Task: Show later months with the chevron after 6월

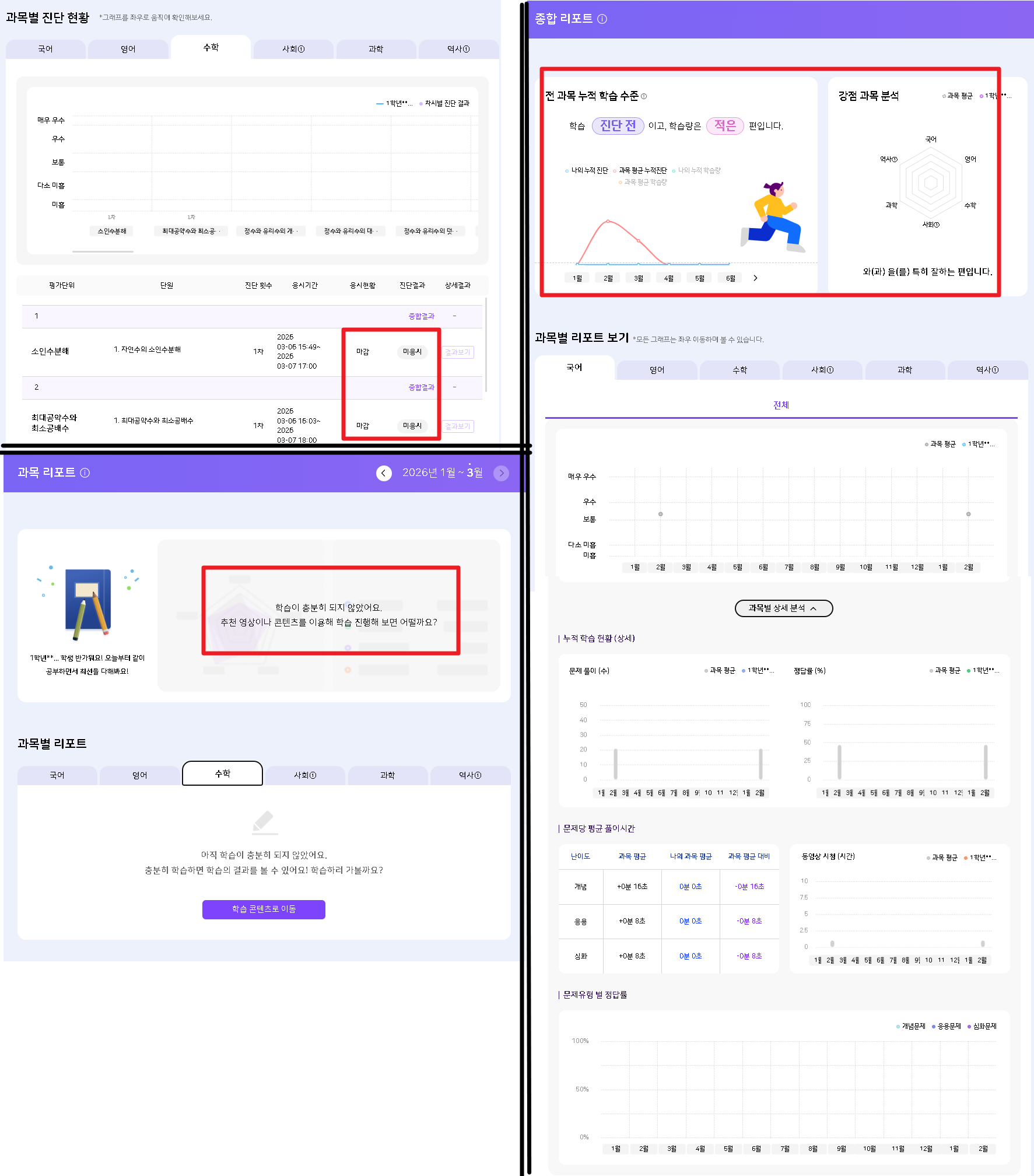Action: click(755, 278)
